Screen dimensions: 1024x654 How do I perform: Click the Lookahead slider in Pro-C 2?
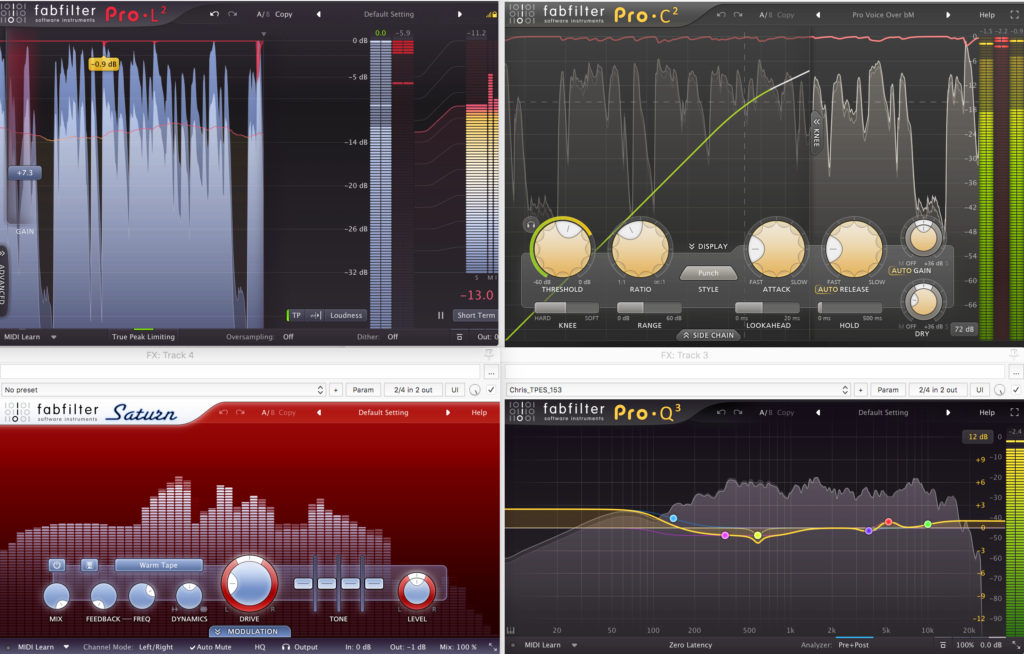click(767, 307)
